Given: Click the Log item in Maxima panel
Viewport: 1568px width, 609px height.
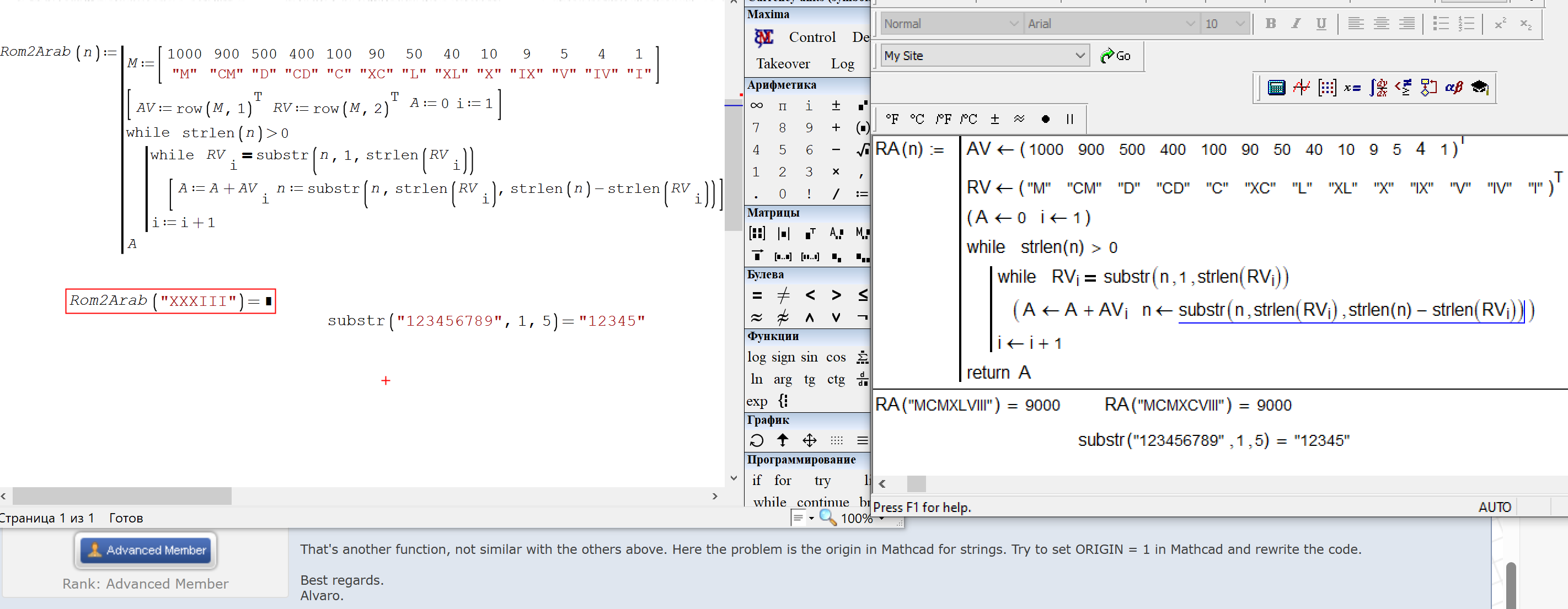Looking at the screenshot, I should [842, 64].
